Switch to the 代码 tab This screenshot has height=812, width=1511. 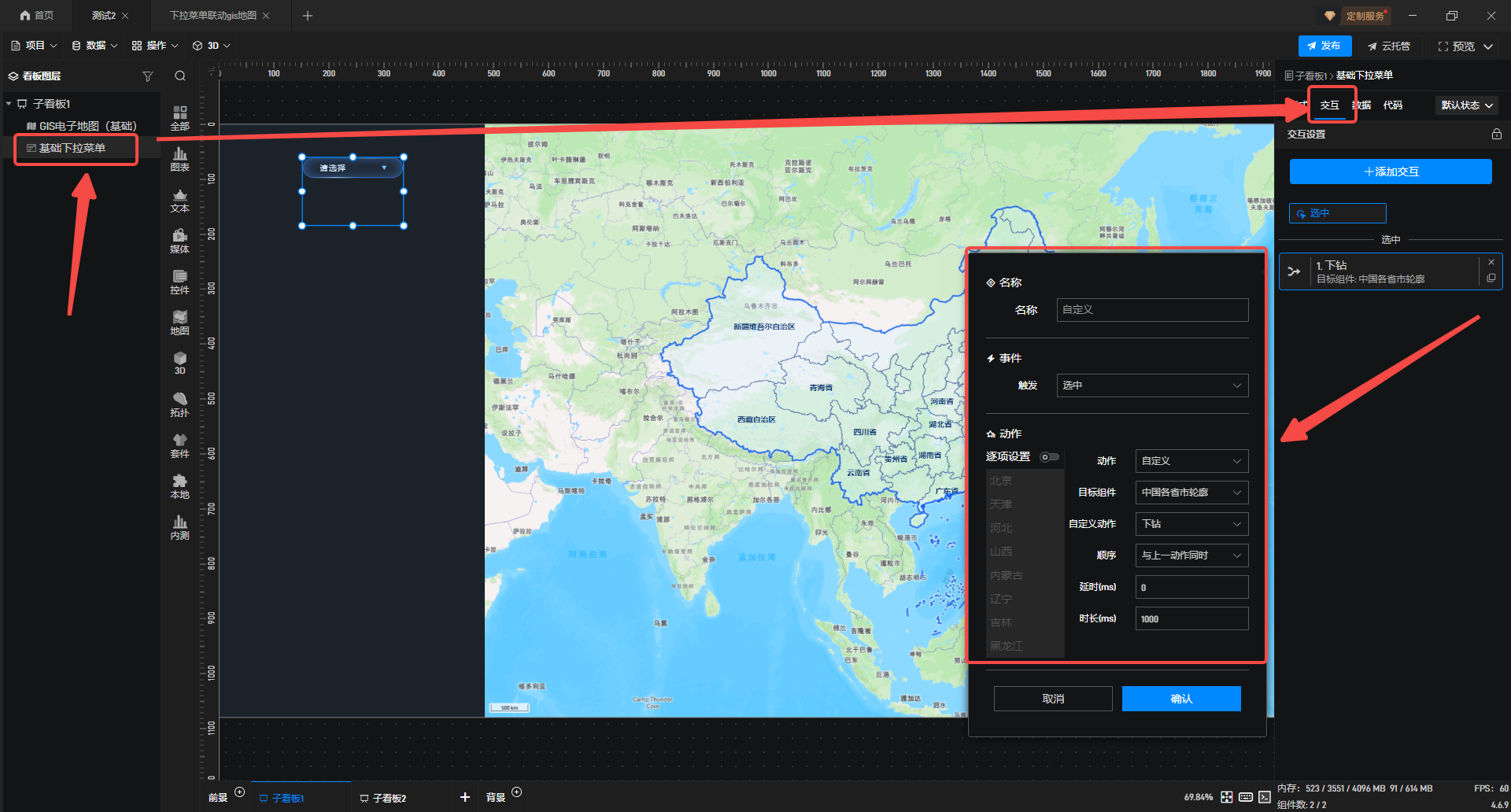pyautogui.click(x=1392, y=105)
